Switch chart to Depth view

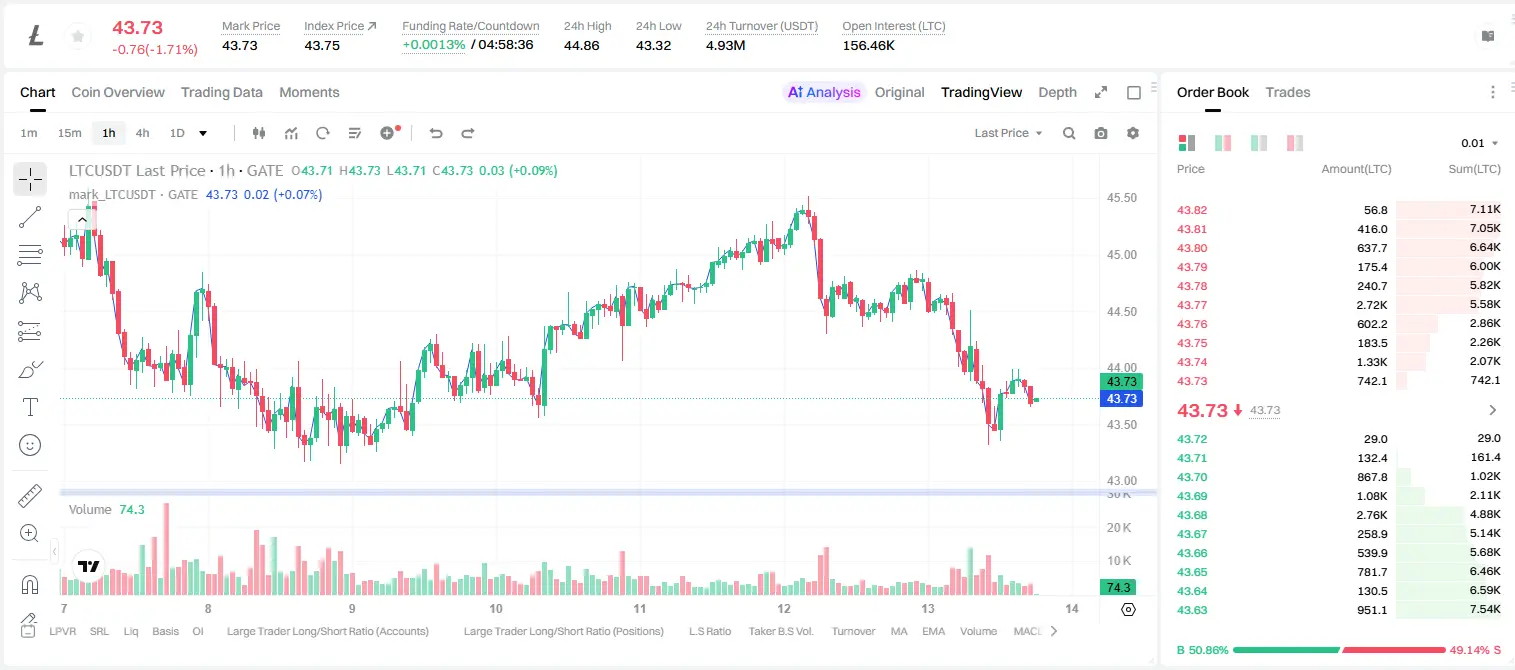click(x=1058, y=92)
